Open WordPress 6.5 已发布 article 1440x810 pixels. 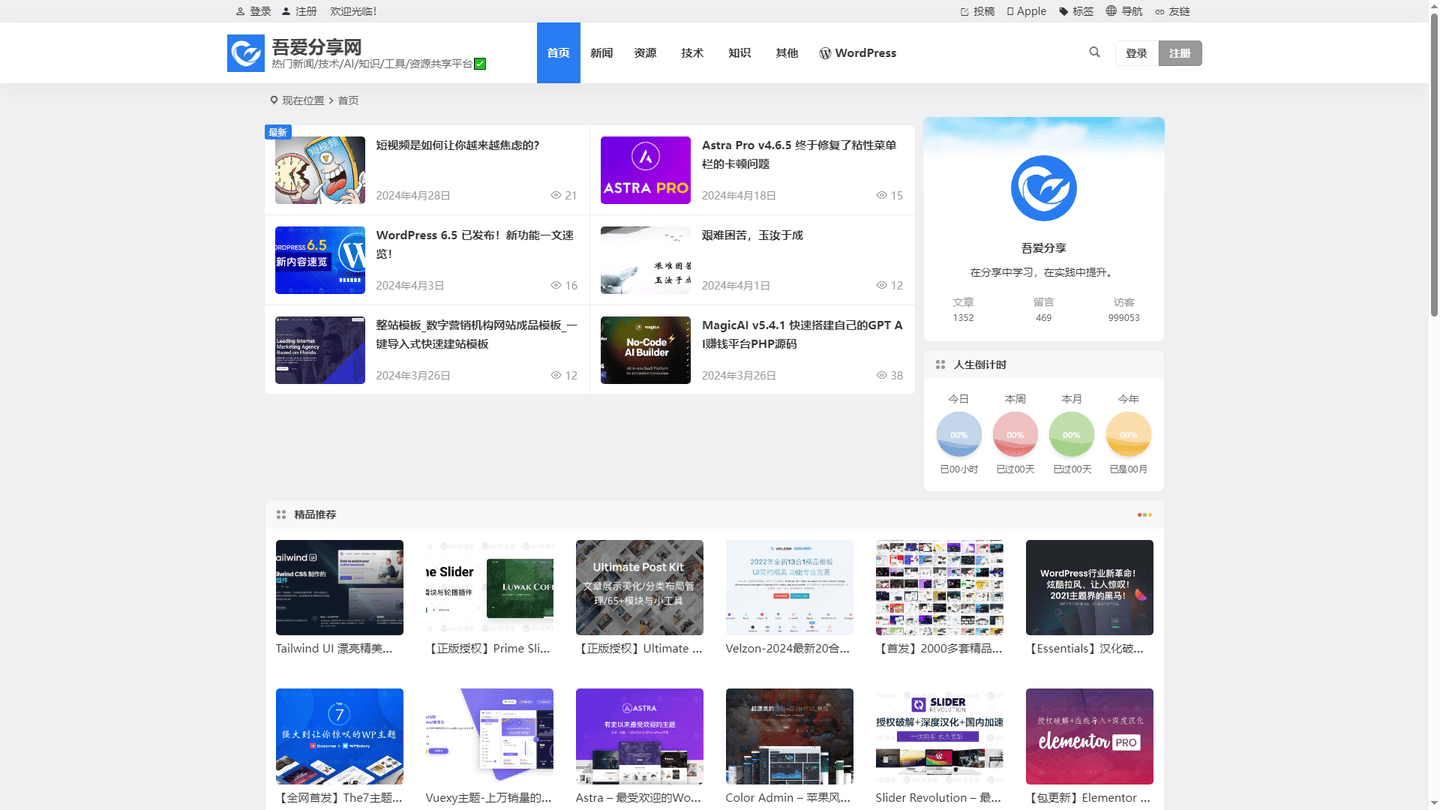(475, 244)
